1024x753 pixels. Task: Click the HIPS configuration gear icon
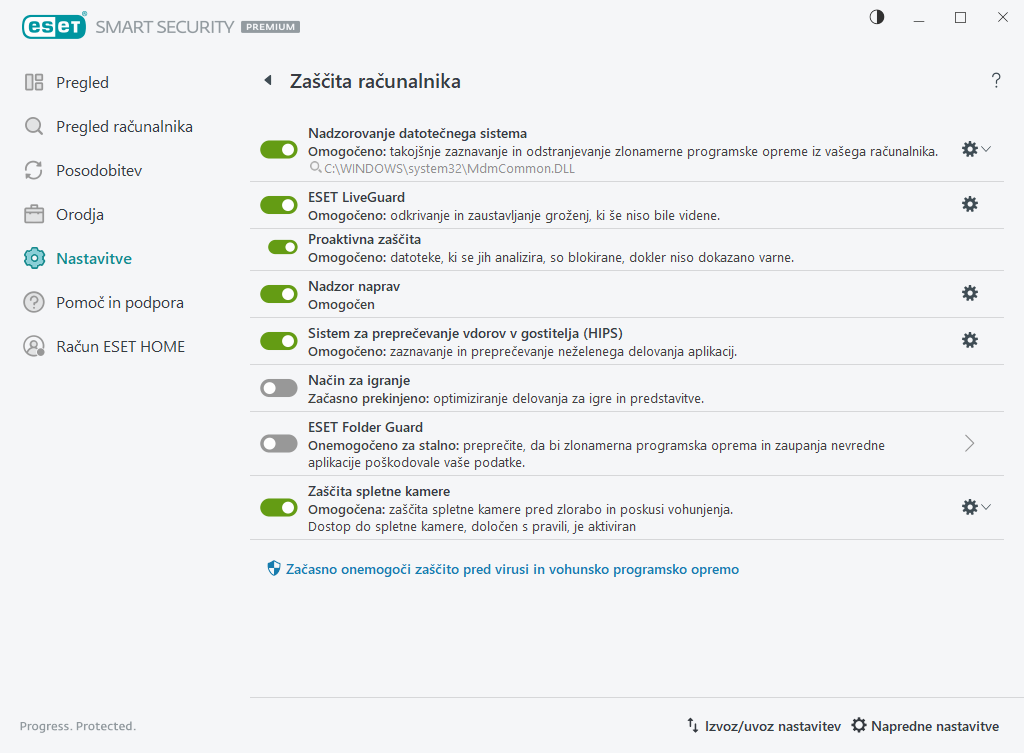coord(969,340)
